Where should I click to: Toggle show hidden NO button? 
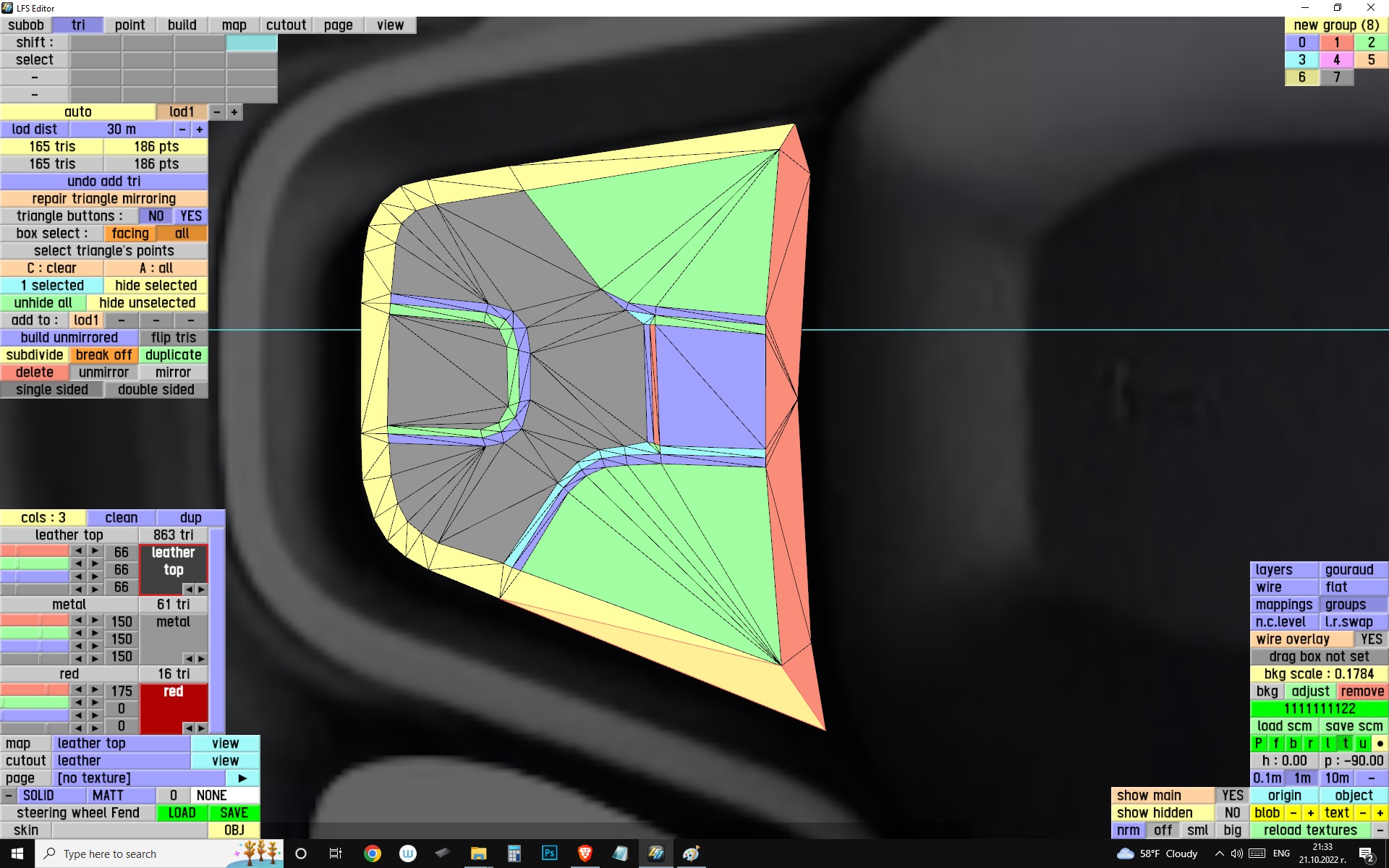pyautogui.click(x=1232, y=813)
